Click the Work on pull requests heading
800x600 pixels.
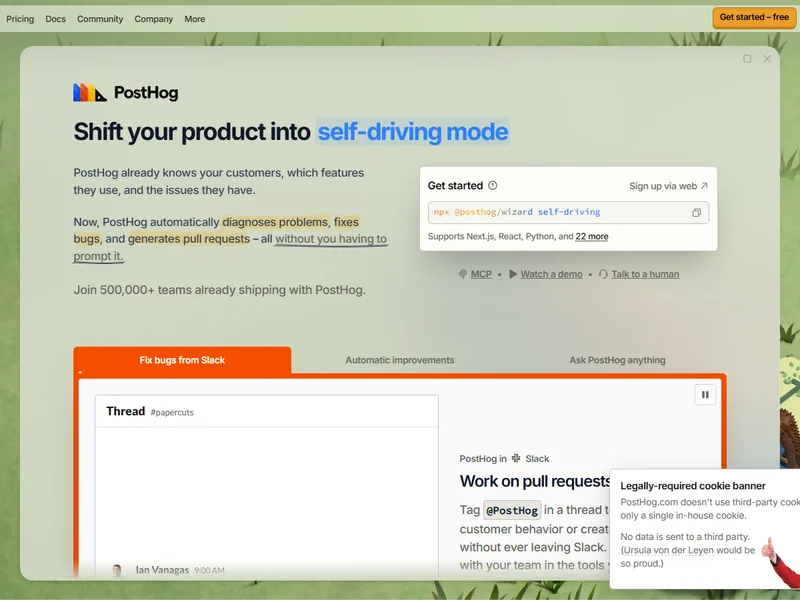535,481
